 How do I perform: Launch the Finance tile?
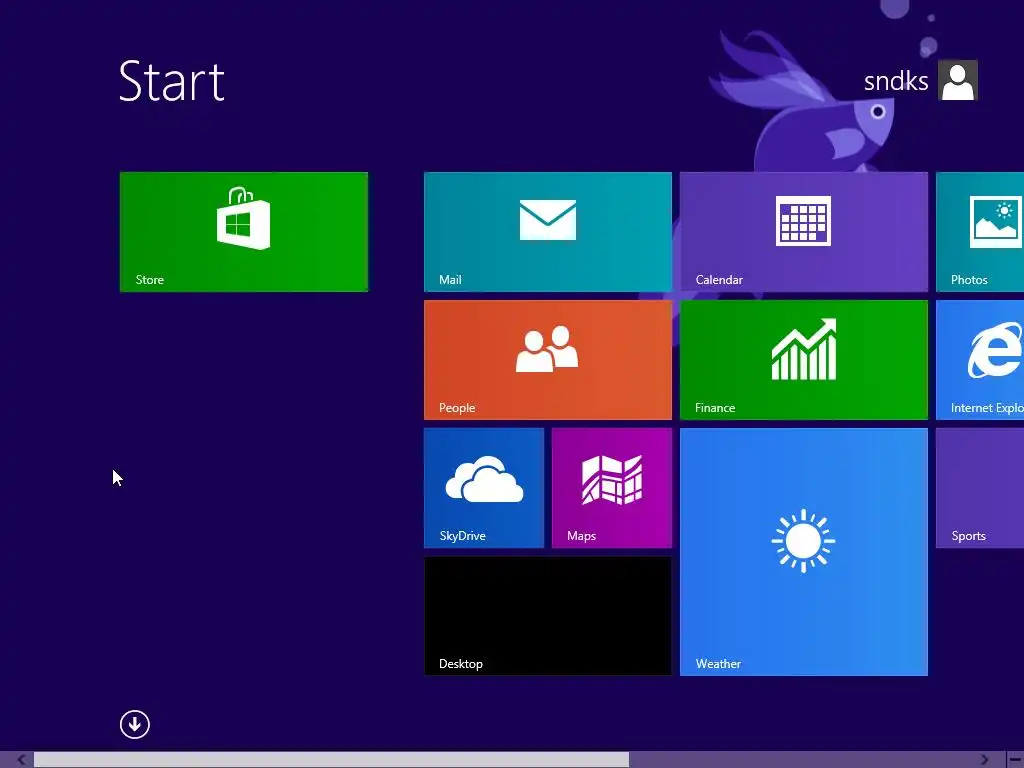803,360
